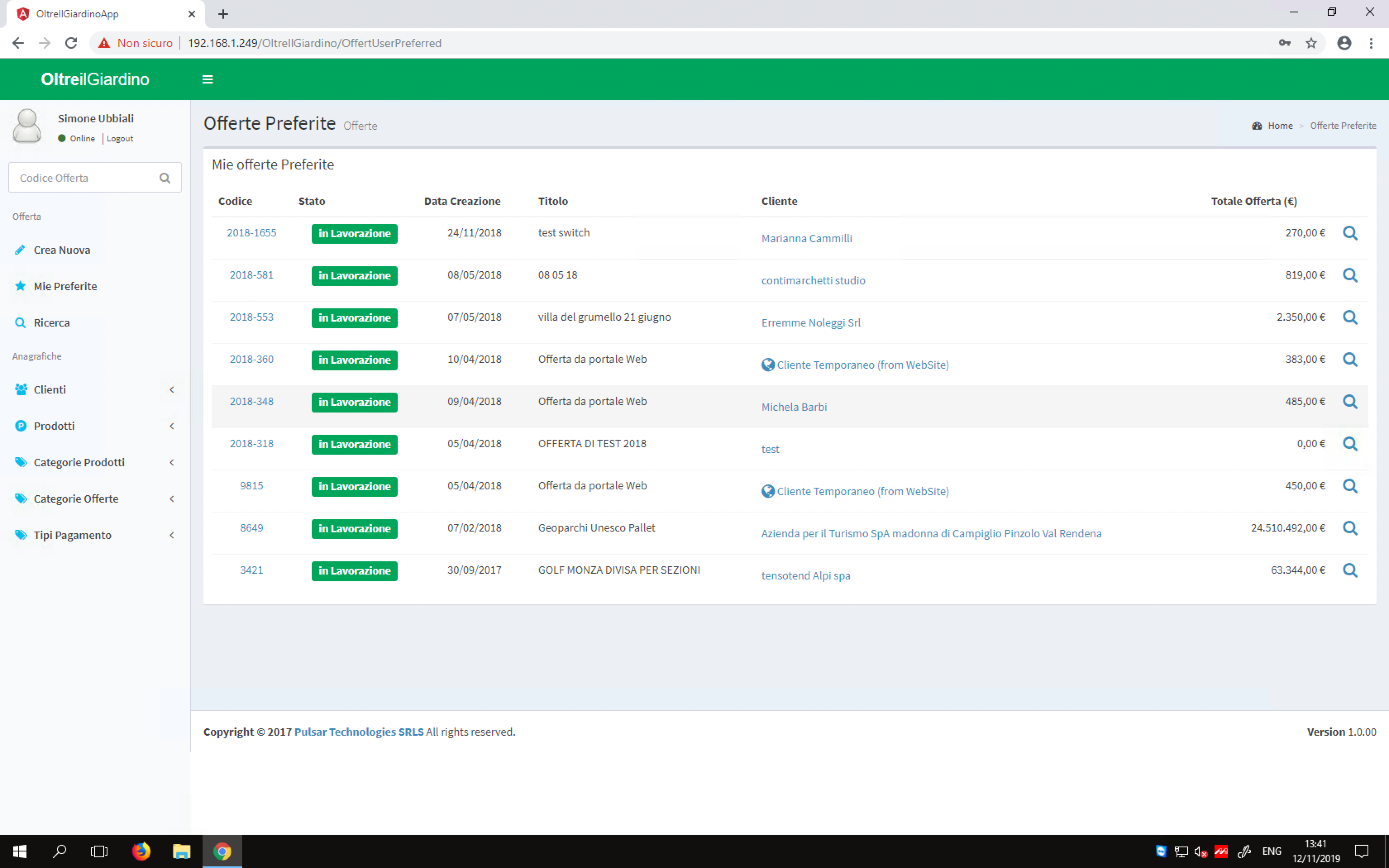The image size is (1389, 868).
Task: Click the globe icon in row 9815
Action: pos(767,491)
